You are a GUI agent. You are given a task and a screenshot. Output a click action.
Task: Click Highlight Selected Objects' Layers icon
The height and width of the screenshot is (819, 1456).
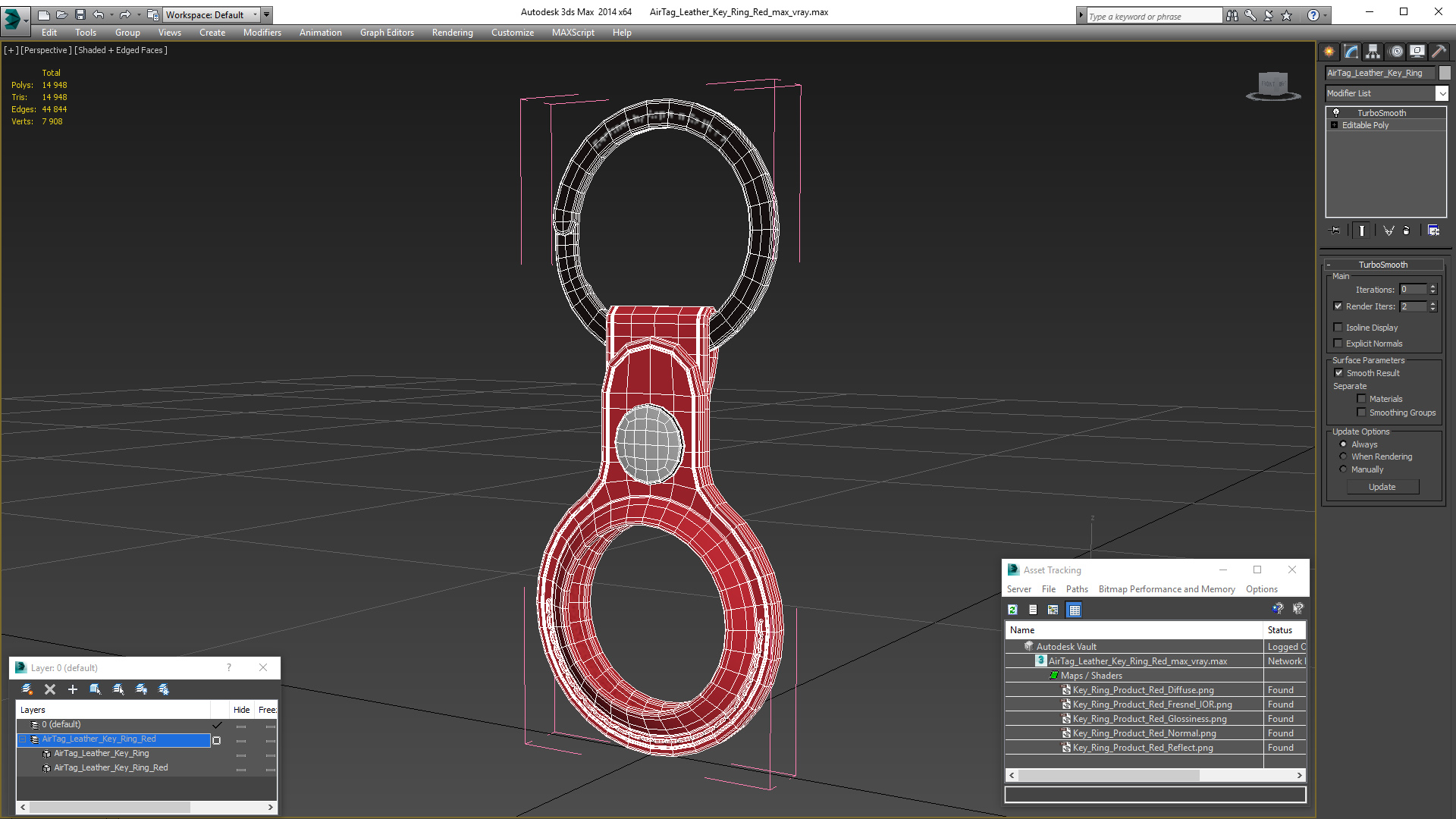tap(118, 689)
